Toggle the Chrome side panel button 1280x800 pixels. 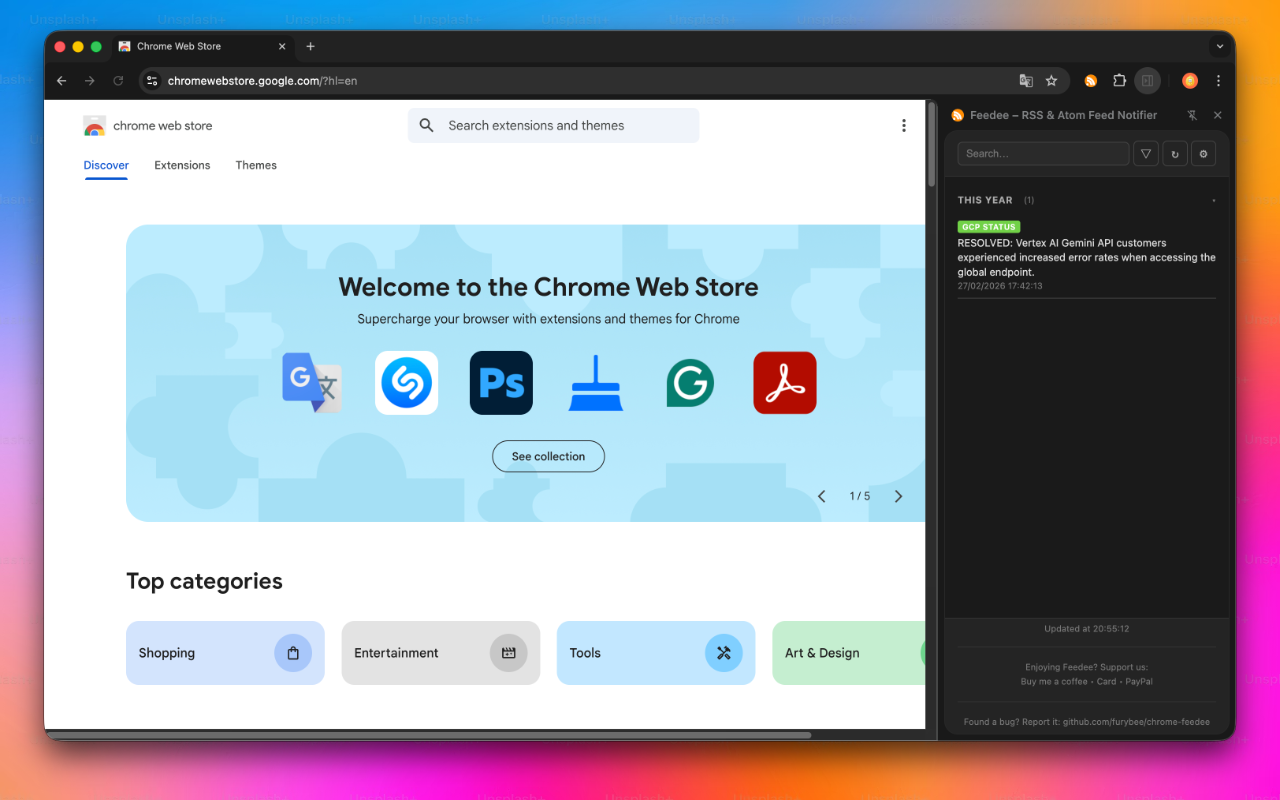1148,81
